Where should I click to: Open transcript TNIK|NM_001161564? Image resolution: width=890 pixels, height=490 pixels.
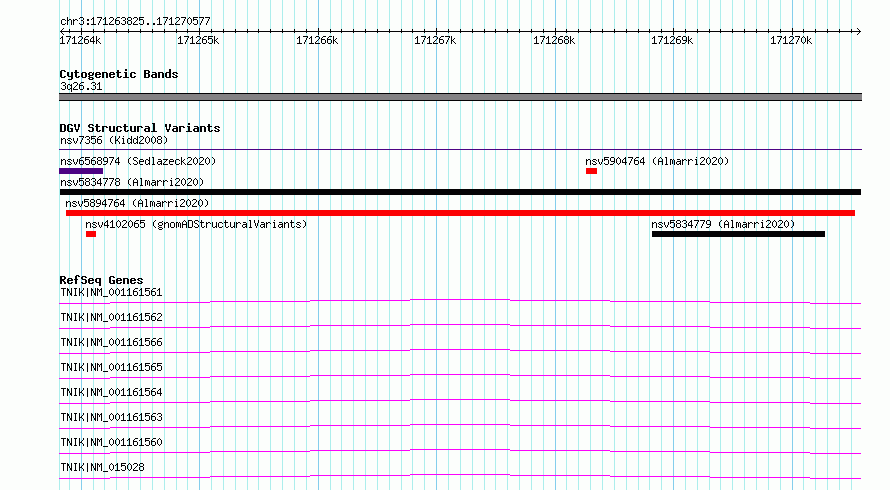(x=111, y=392)
